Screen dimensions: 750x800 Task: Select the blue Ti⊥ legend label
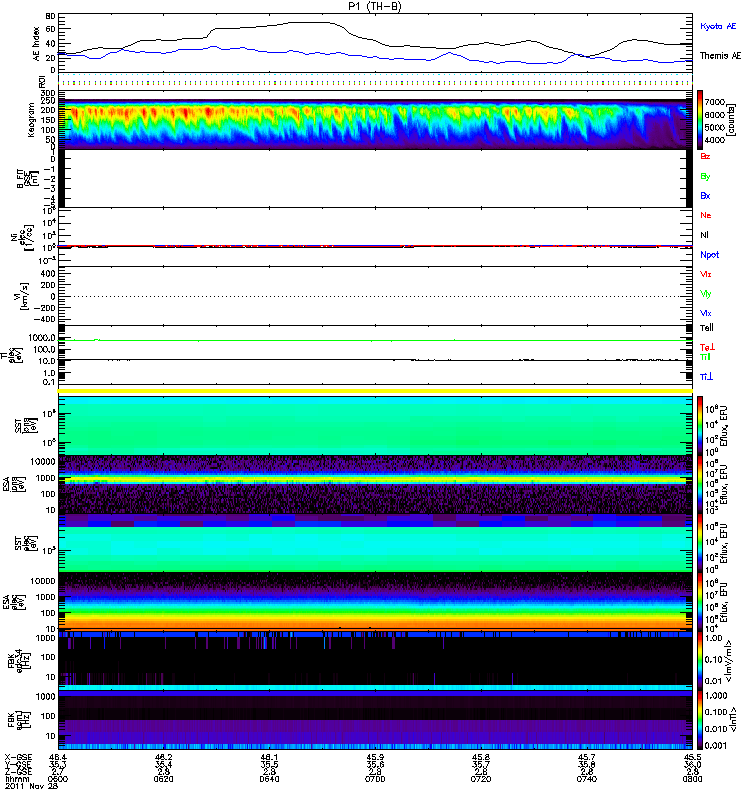tap(706, 377)
